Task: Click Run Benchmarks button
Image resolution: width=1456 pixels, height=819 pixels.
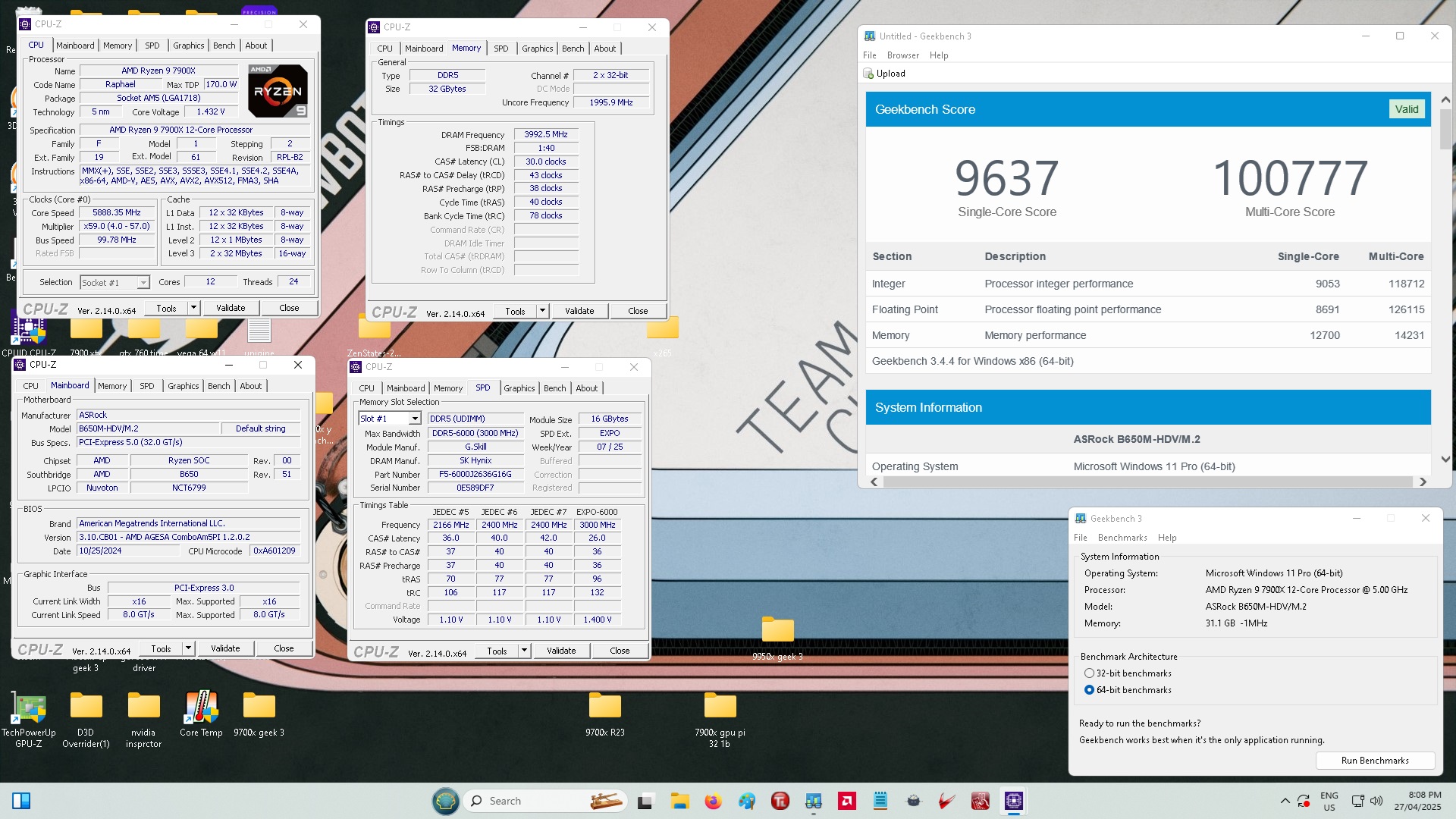Action: (x=1375, y=761)
